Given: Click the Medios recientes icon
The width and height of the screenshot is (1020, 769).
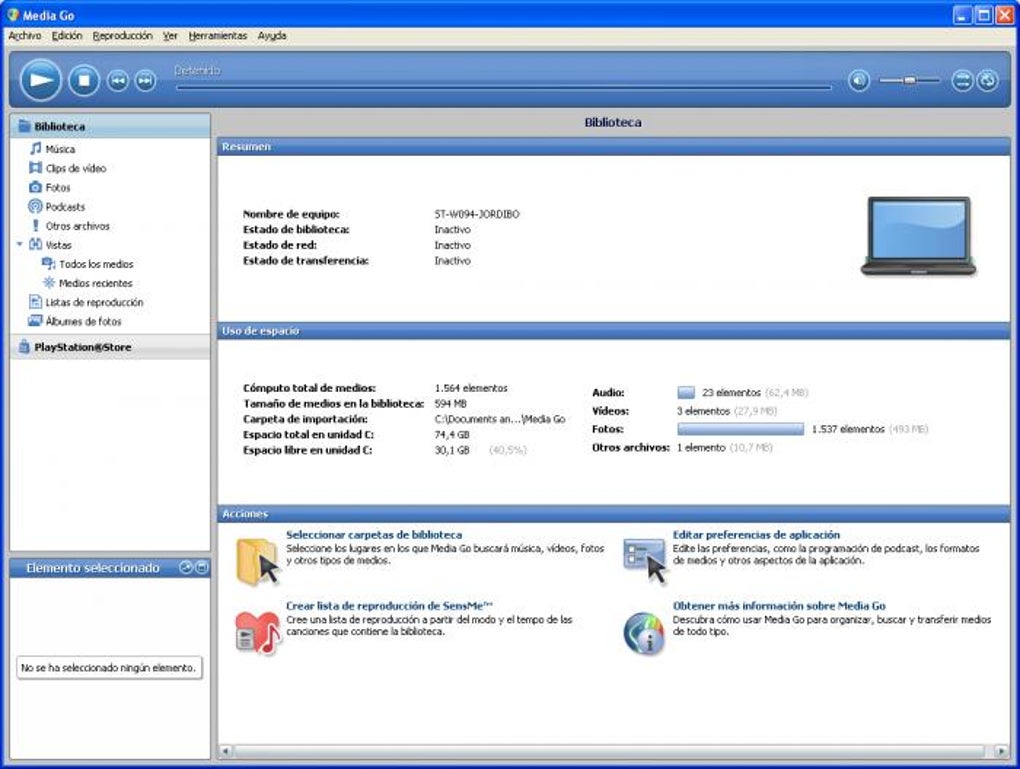Looking at the screenshot, I should pyautogui.click(x=48, y=283).
